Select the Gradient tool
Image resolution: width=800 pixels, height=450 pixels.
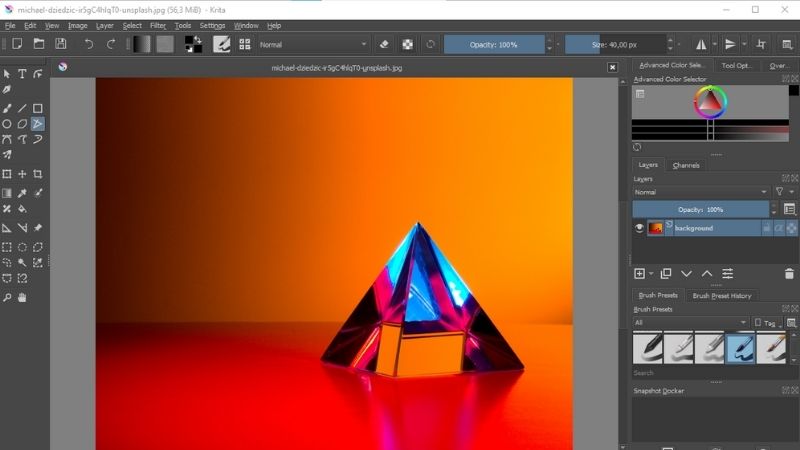(x=7, y=193)
